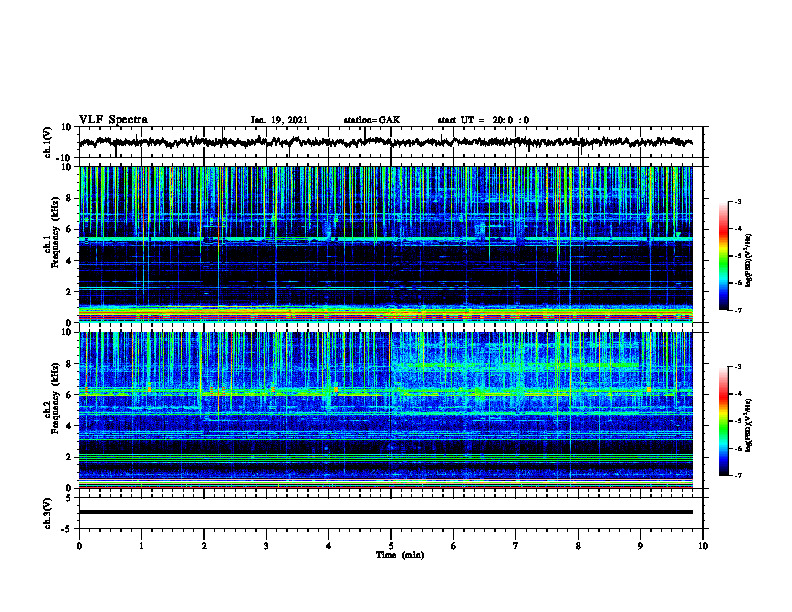Click the "VLF Spectra" plot title
792x612 pixels.
113,120
